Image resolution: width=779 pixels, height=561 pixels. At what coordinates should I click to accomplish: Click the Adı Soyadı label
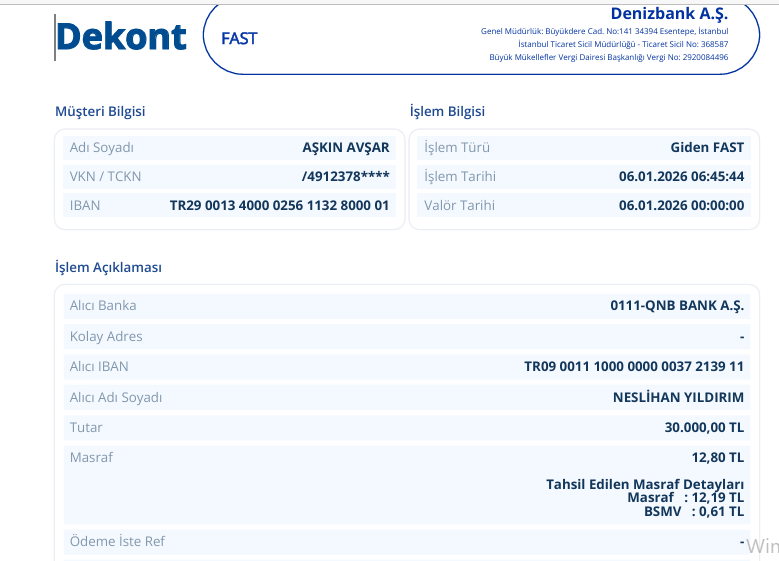pyautogui.click(x=102, y=148)
